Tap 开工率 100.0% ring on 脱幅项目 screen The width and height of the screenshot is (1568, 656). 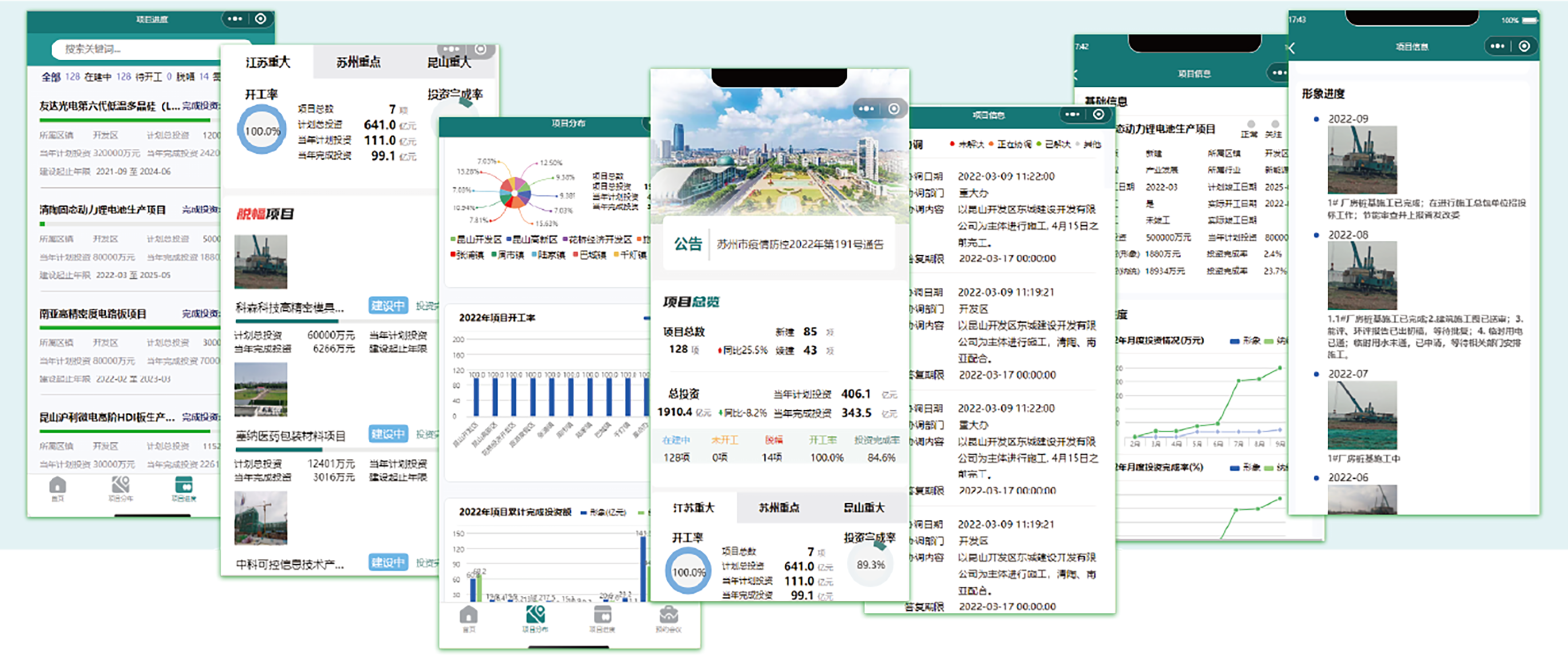point(262,130)
